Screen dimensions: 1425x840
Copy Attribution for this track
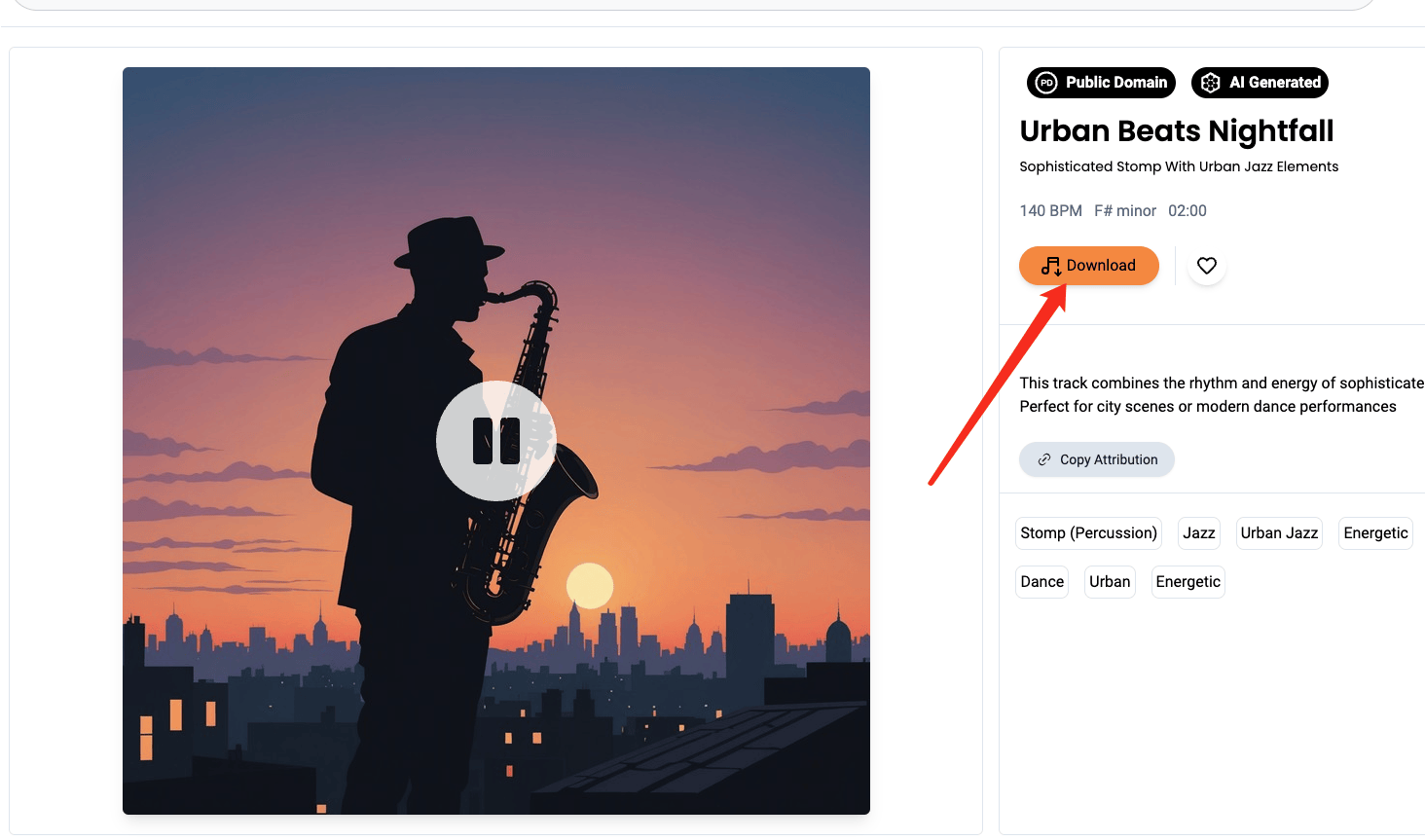(x=1097, y=459)
